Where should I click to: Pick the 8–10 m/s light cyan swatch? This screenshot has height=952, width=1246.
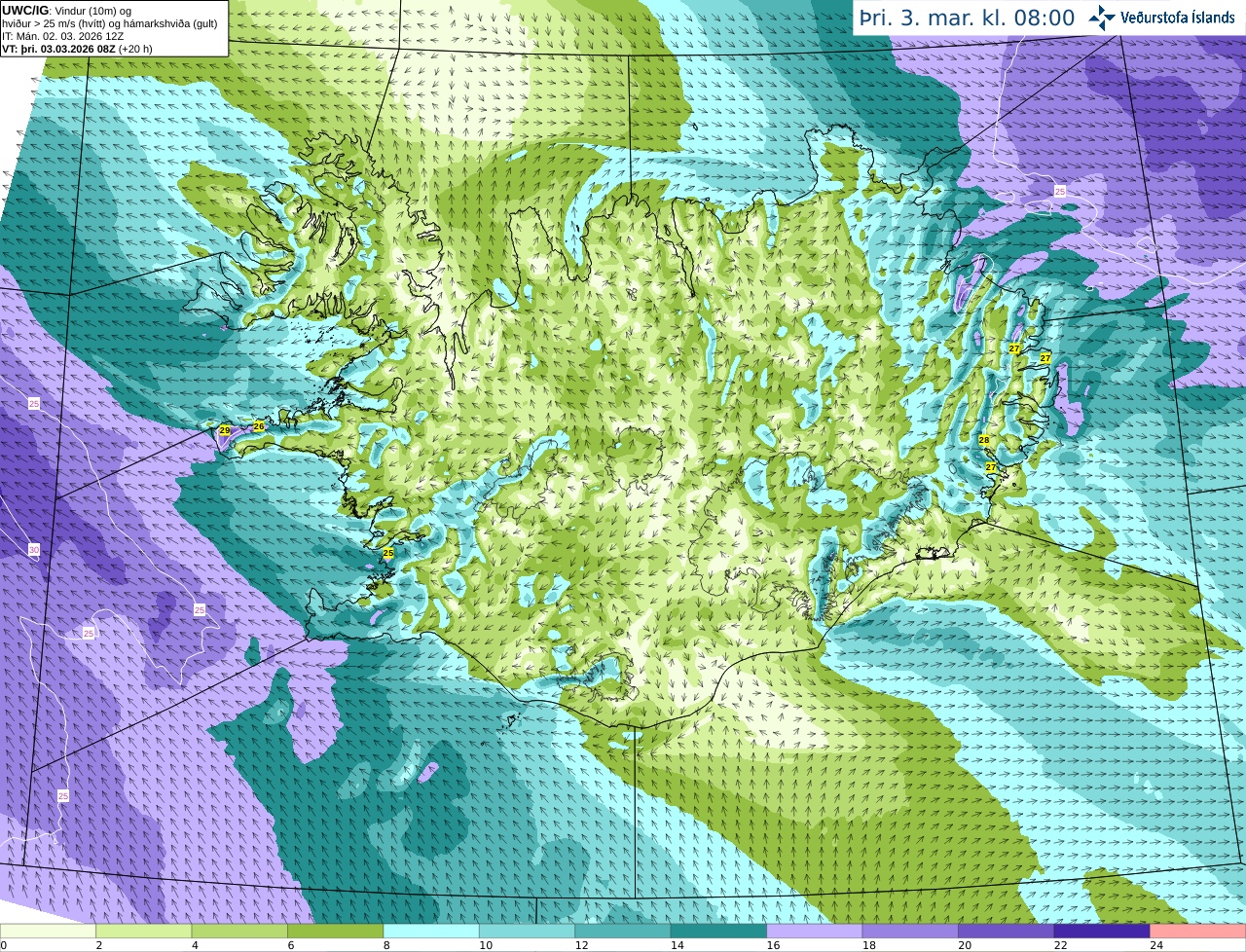pyautogui.click(x=431, y=931)
